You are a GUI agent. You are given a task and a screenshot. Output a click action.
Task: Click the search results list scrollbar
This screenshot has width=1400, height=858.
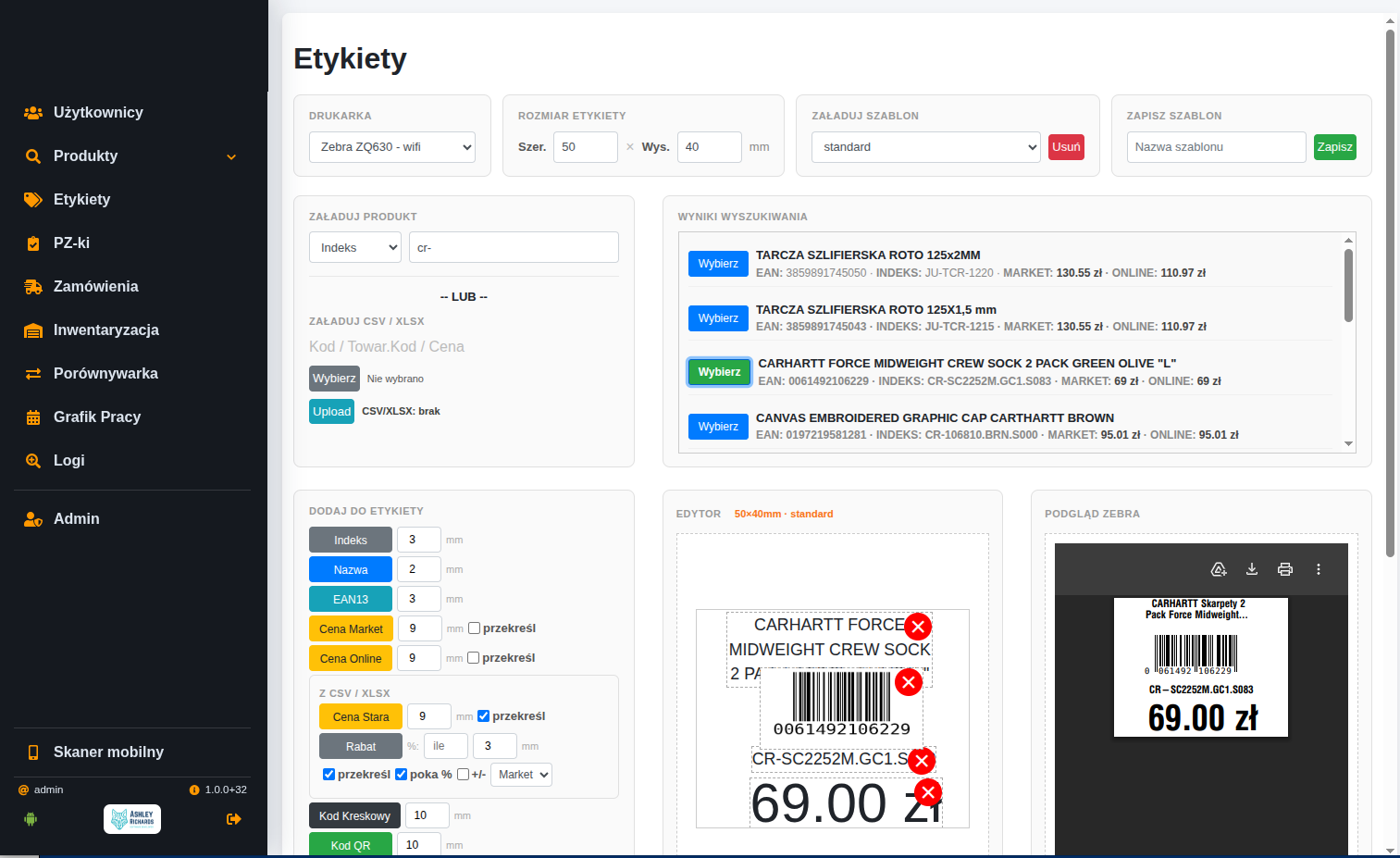1348,285
